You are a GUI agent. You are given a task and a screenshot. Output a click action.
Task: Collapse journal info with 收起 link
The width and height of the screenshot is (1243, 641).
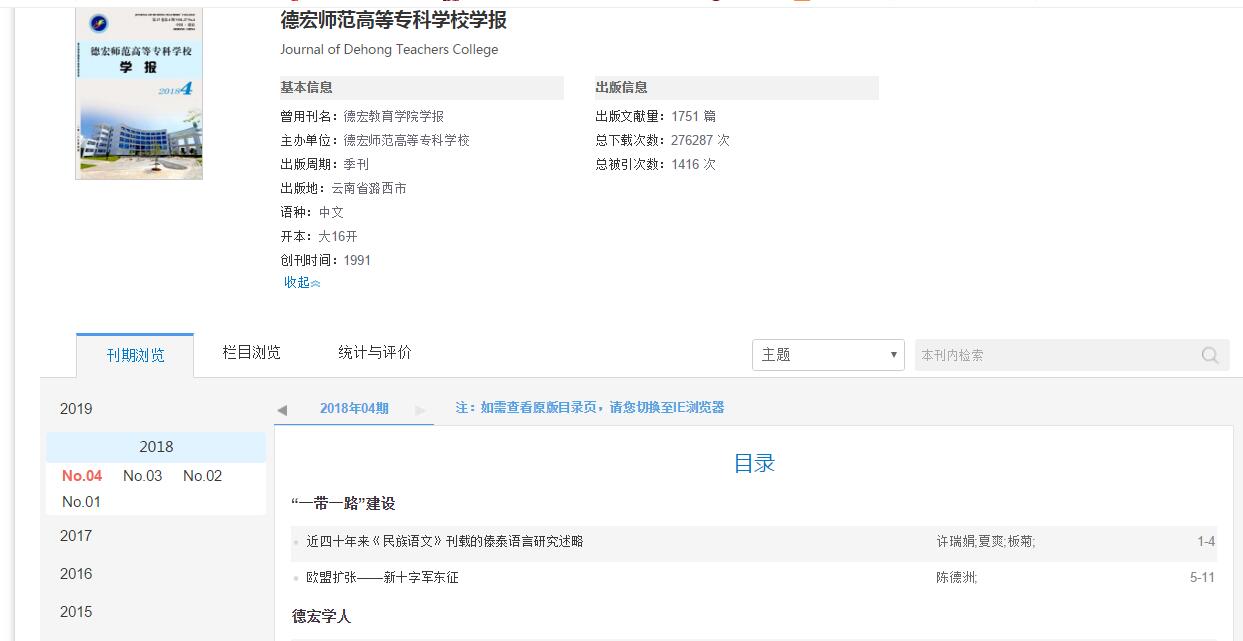coord(301,283)
